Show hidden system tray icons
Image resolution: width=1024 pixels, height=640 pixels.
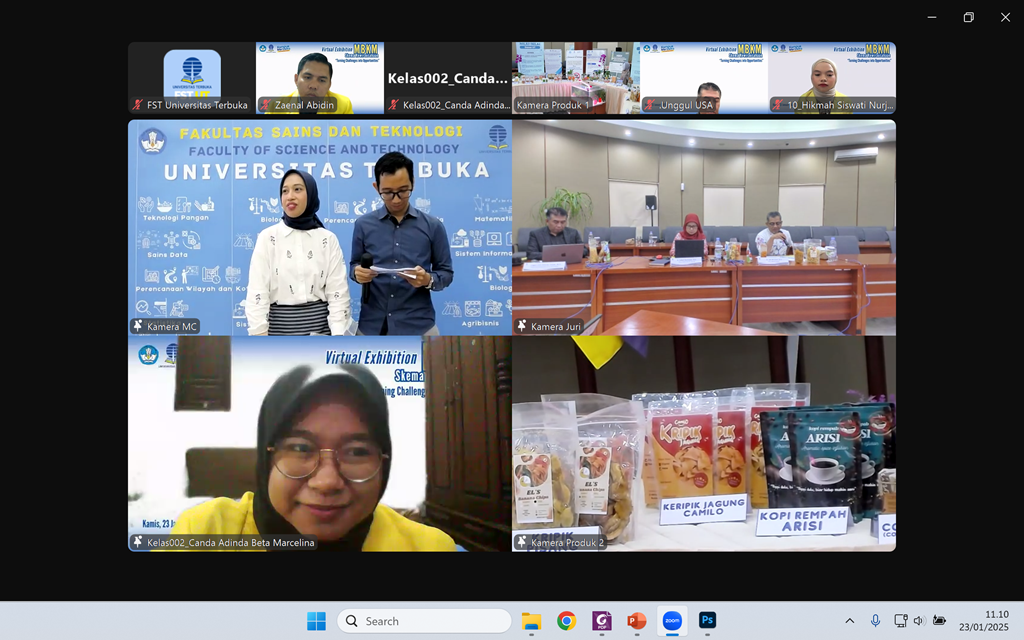pos(850,621)
